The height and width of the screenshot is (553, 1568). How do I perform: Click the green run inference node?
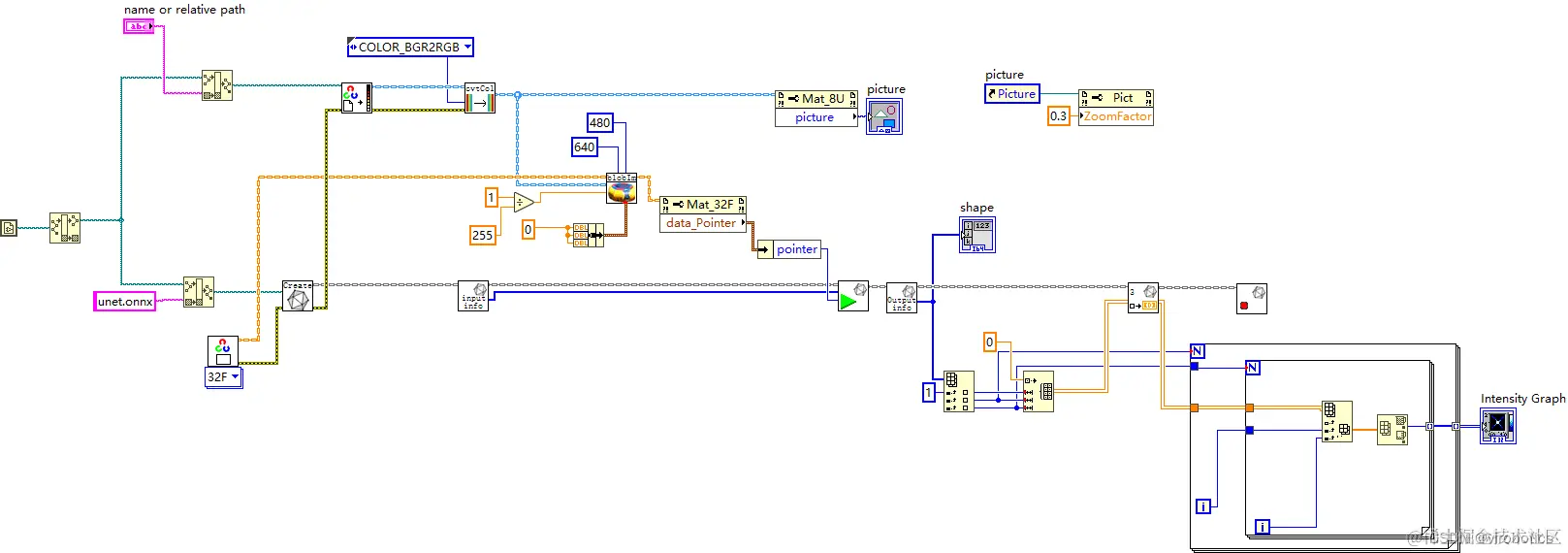(853, 296)
